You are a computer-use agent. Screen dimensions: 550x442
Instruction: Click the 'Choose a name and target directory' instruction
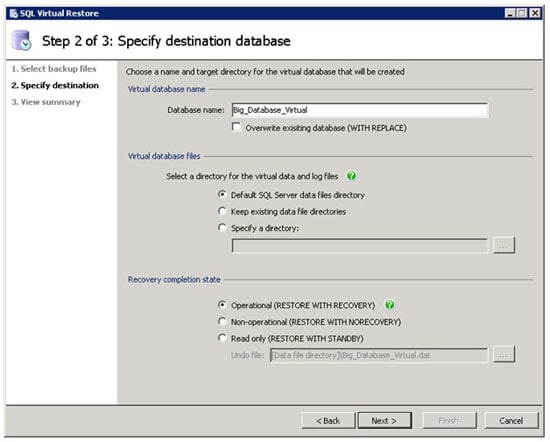pos(265,72)
